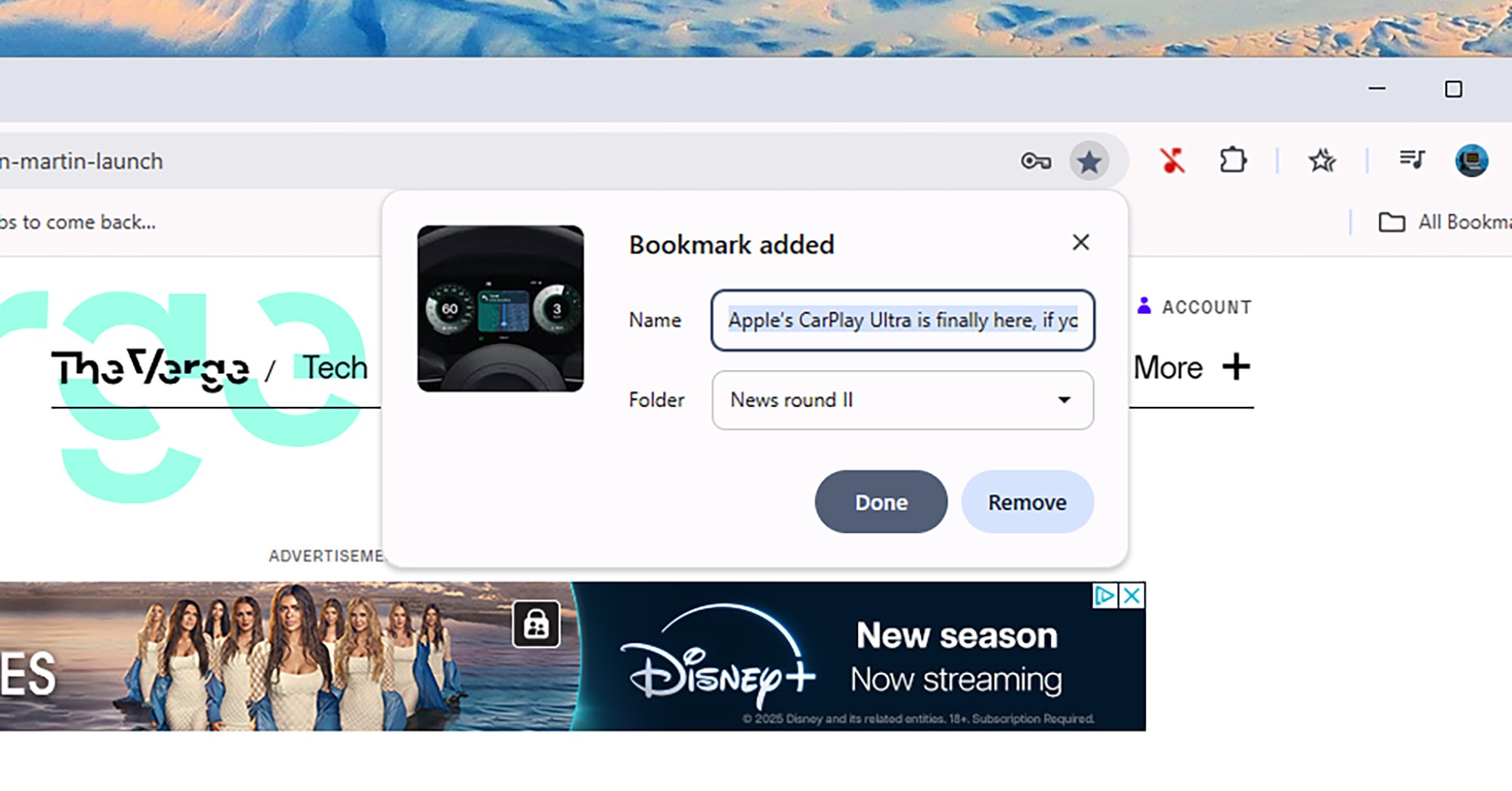The image size is (1512, 791).
Task: Click the AdChoices triangle icon on ad
Action: coord(1105,596)
